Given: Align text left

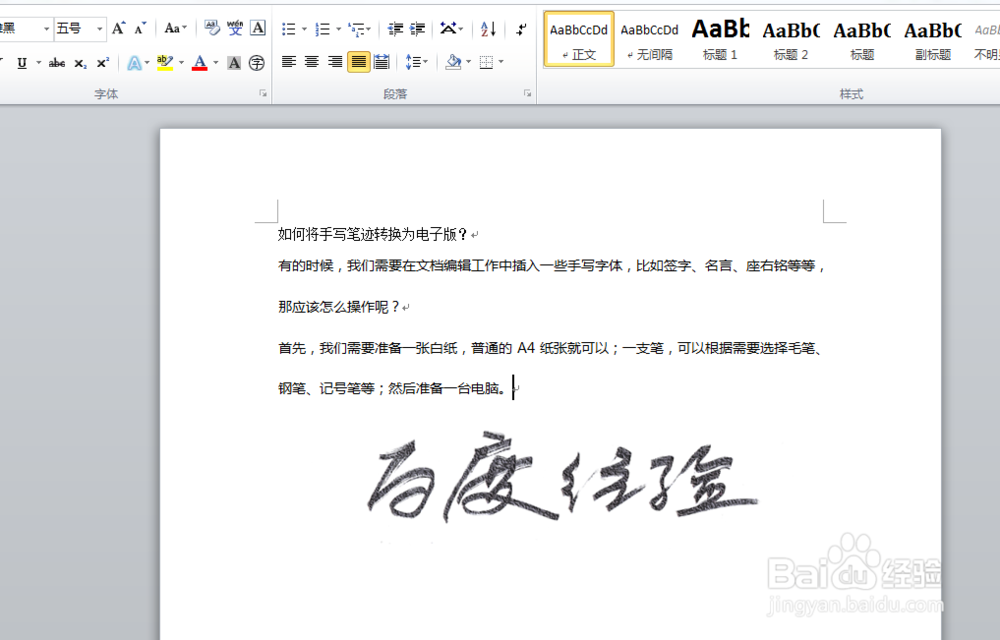Looking at the screenshot, I should pyautogui.click(x=289, y=62).
